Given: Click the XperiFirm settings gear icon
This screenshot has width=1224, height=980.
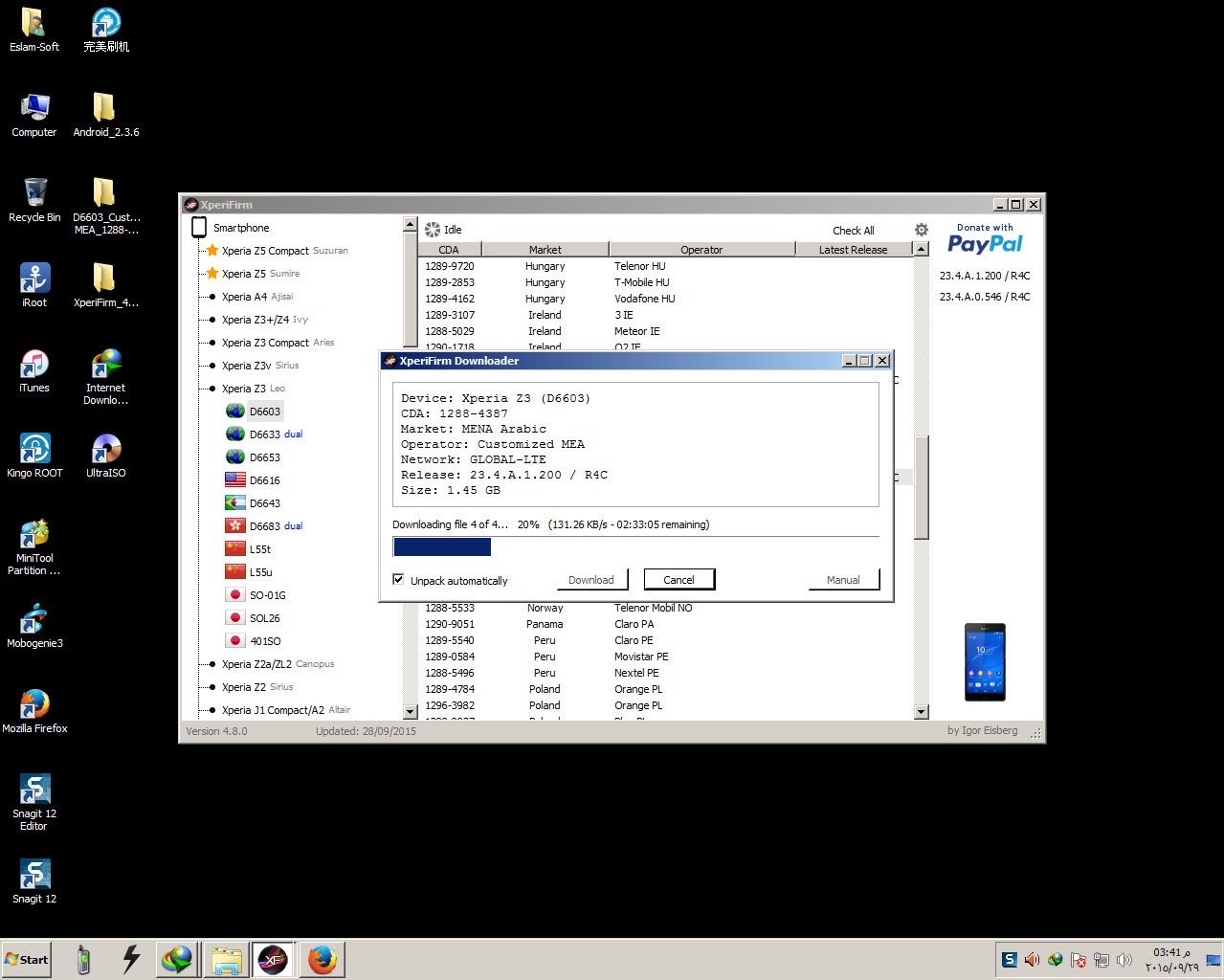Looking at the screenshot, I should (921, 230).
